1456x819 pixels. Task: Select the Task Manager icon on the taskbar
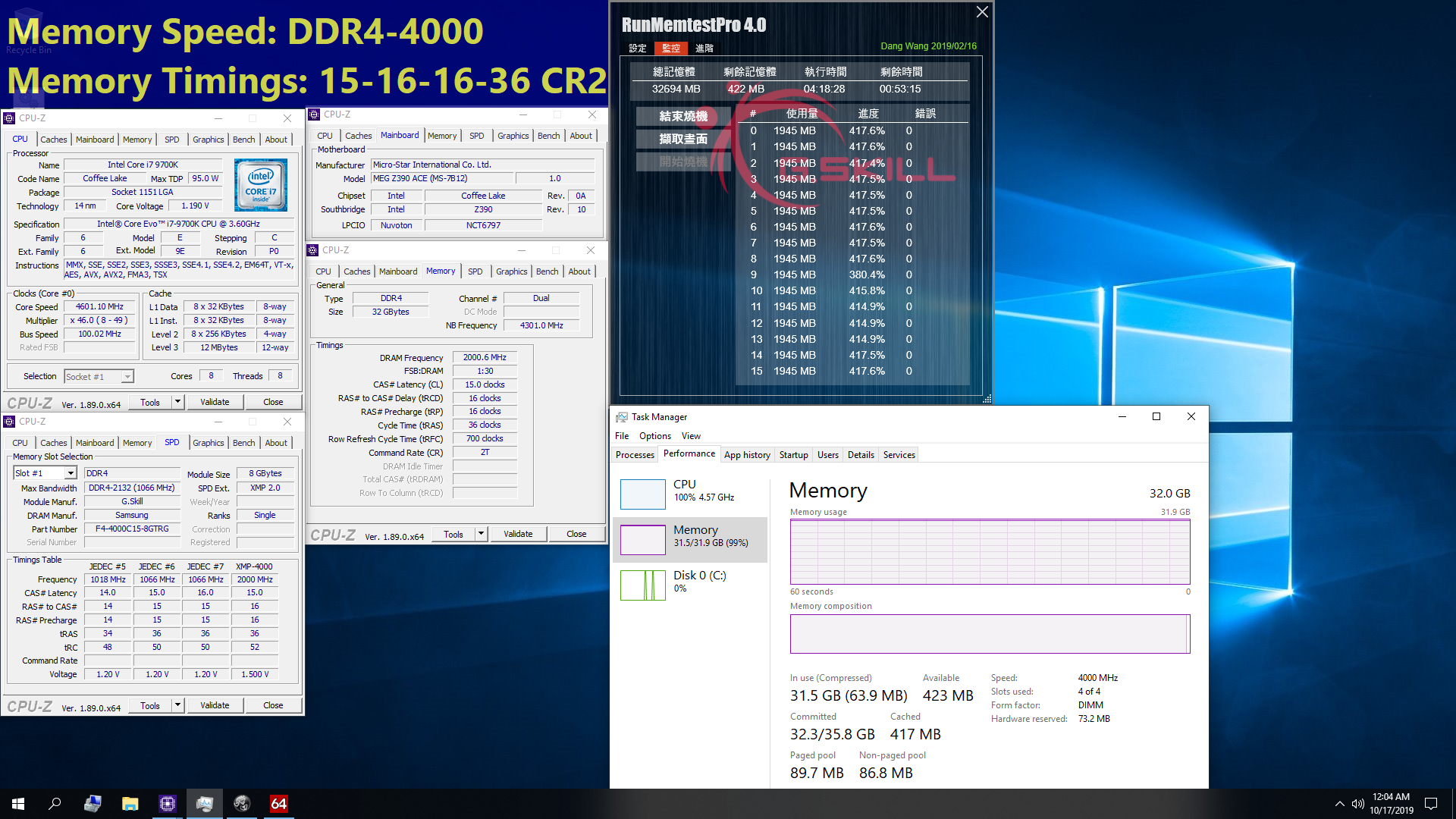tap(205, 803)
